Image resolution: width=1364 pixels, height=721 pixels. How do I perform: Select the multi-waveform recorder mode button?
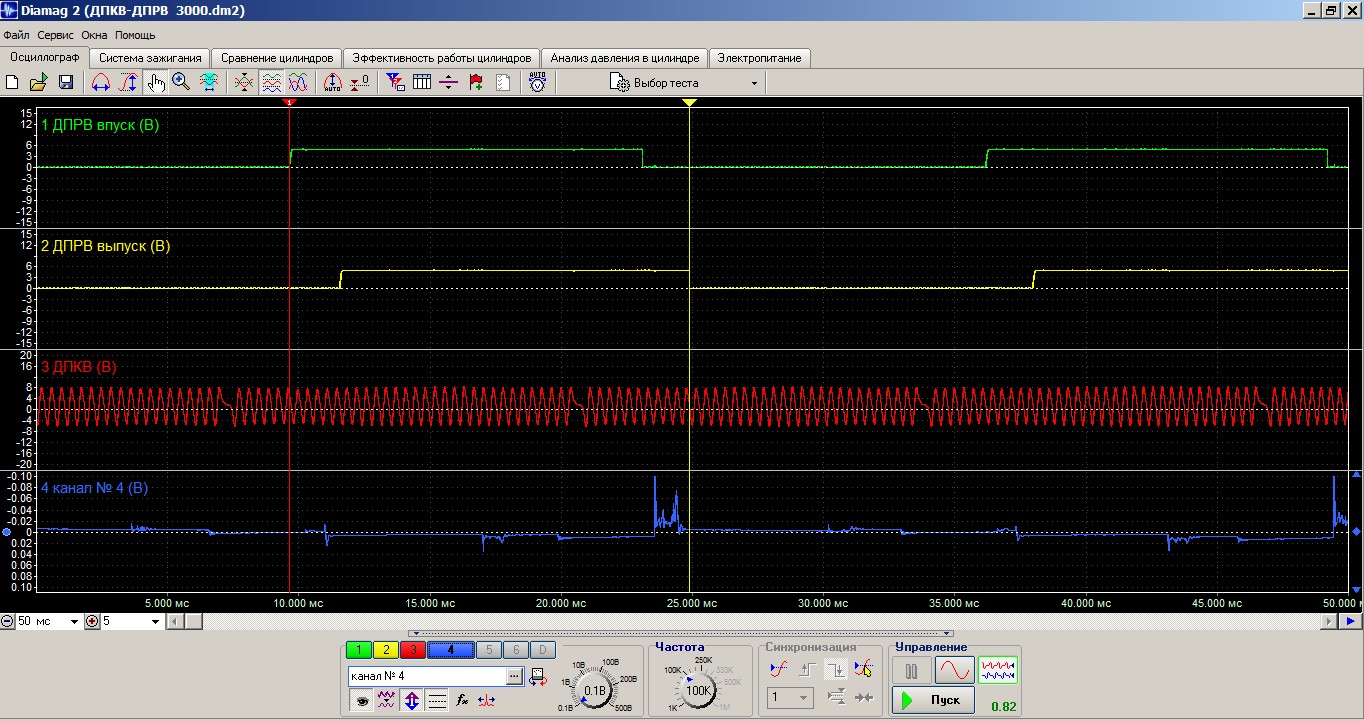tap(998, 670)
